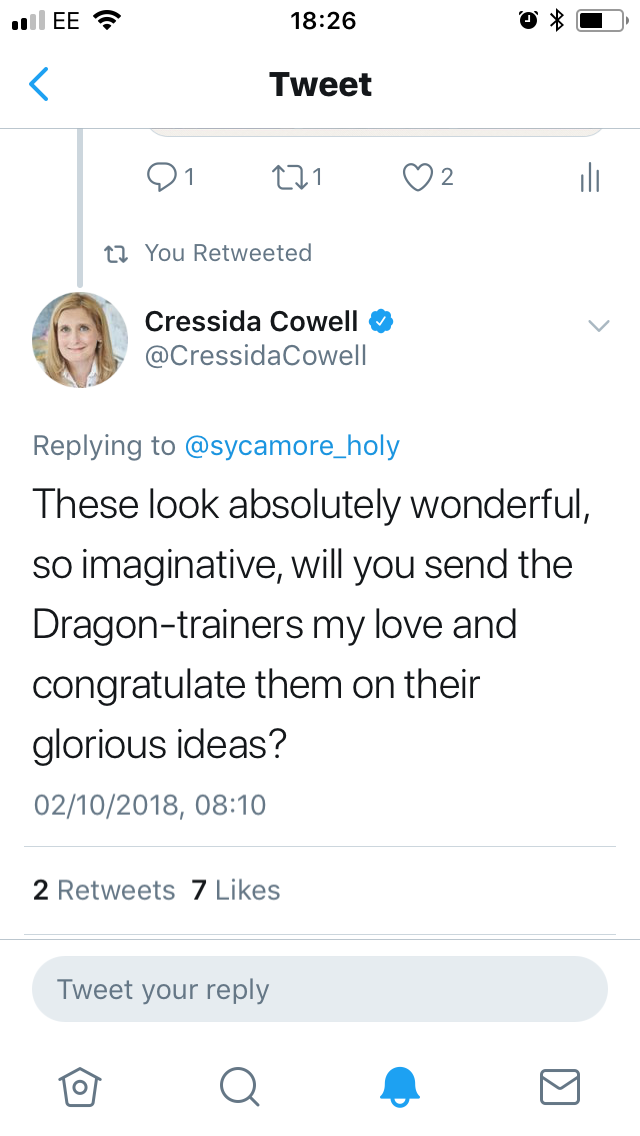Open the Notifications bell tab

[401, 1085]
